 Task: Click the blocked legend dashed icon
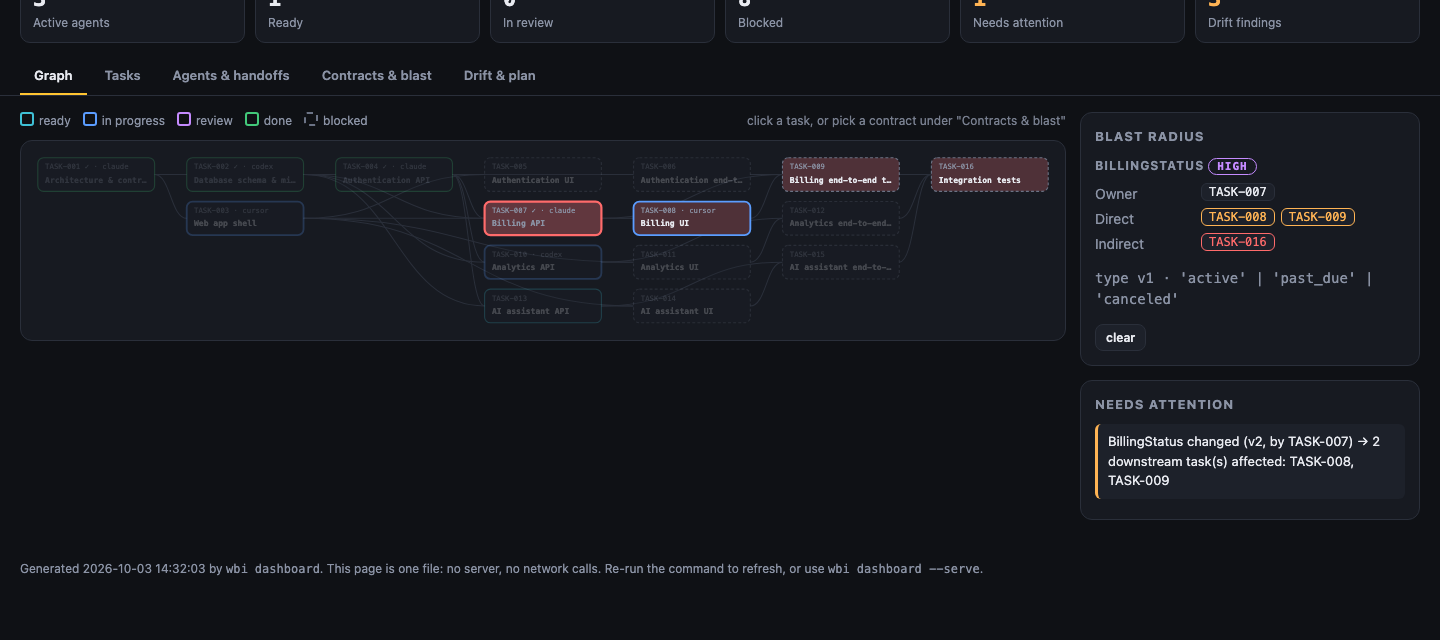point(311,120)
